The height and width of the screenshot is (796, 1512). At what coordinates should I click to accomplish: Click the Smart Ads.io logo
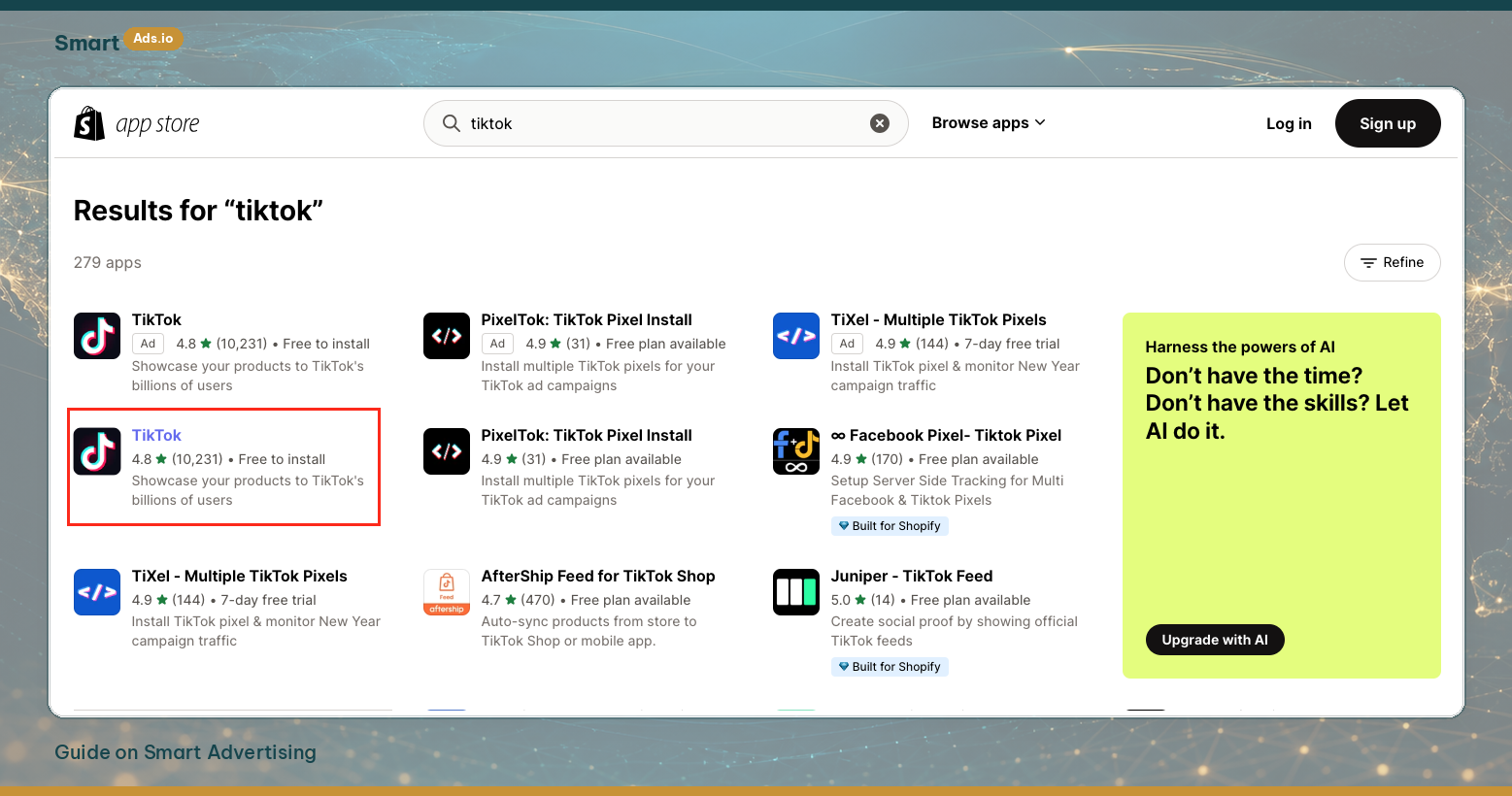118,41
